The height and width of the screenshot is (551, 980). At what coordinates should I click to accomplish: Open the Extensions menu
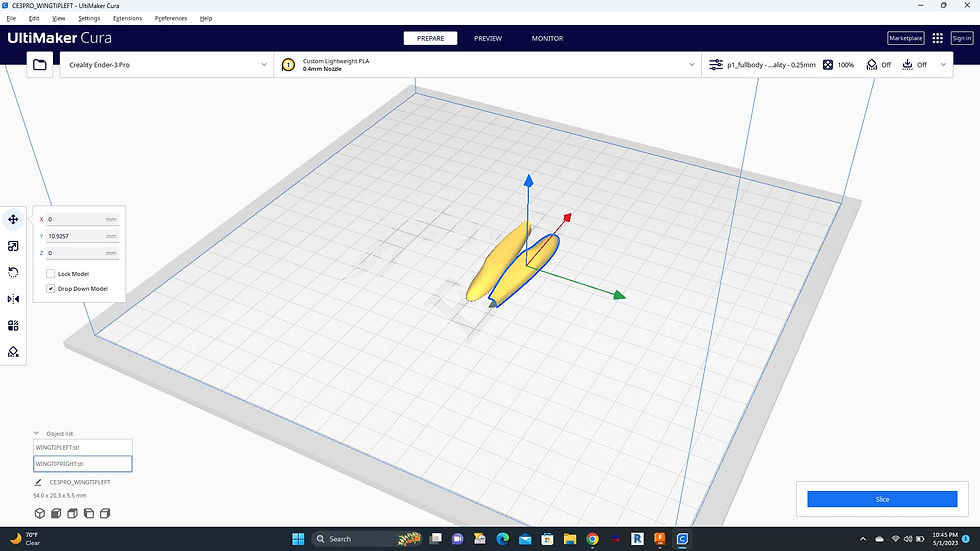tap(128, 18)
